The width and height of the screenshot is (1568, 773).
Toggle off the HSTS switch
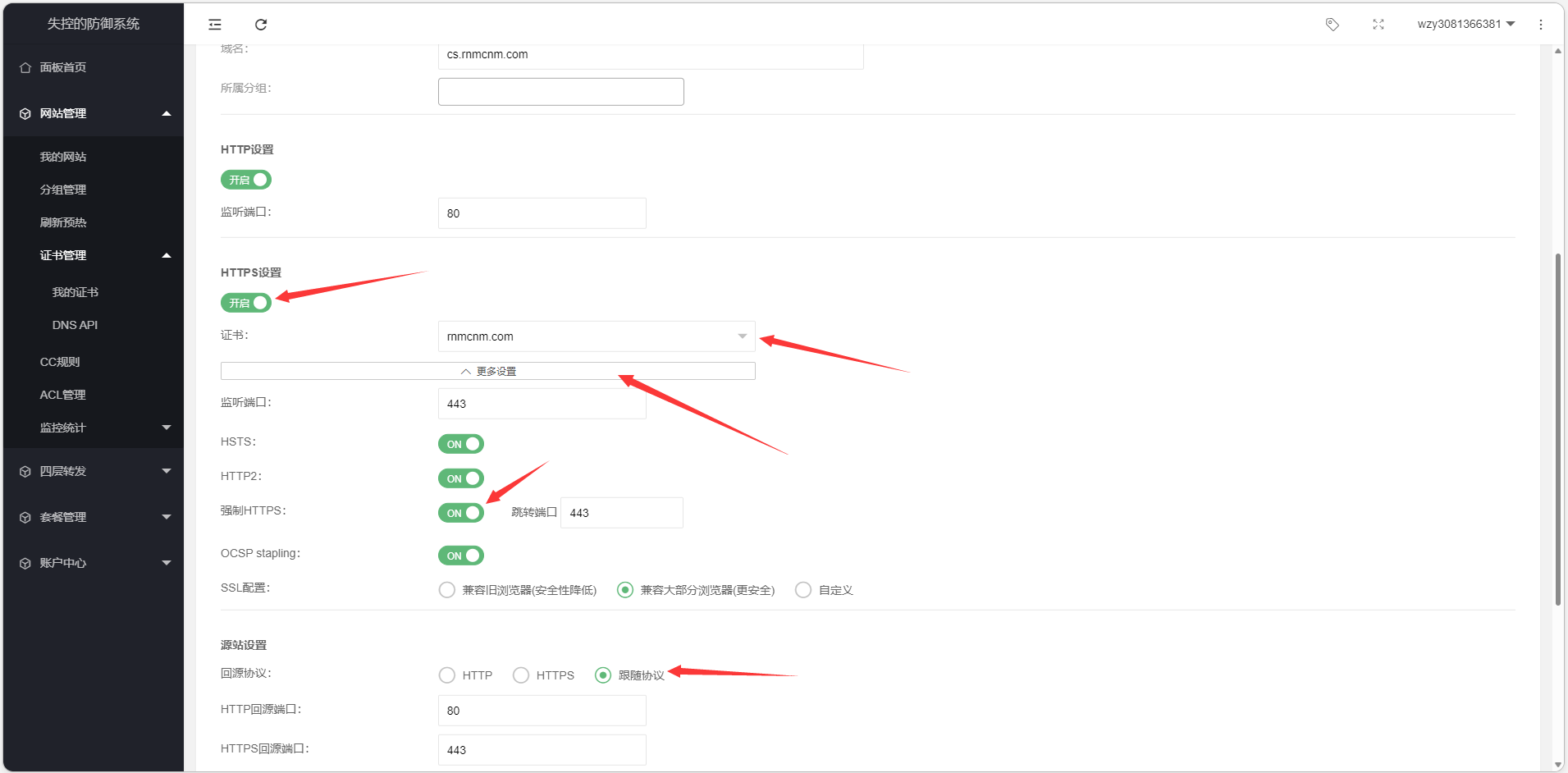click(460, 443)
